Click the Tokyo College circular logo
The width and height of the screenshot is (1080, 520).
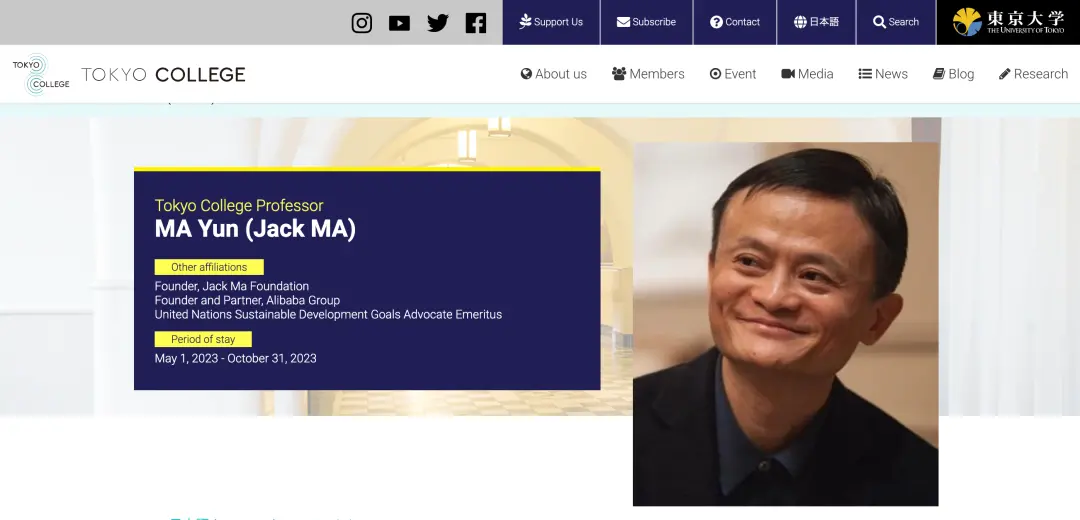tap(41, 74)
